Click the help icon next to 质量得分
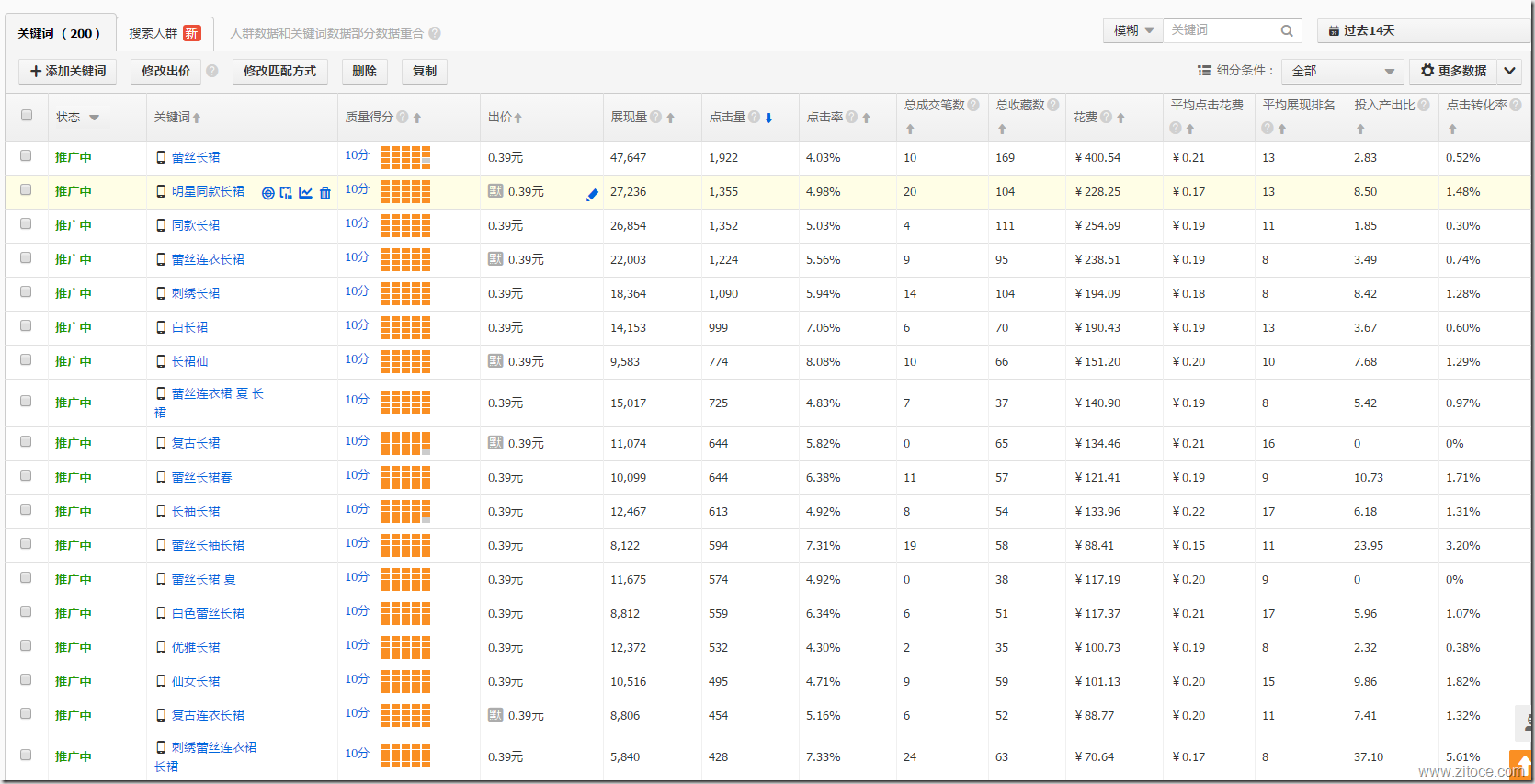This screenshot has height=784, width=1535. tap(403, 117)
